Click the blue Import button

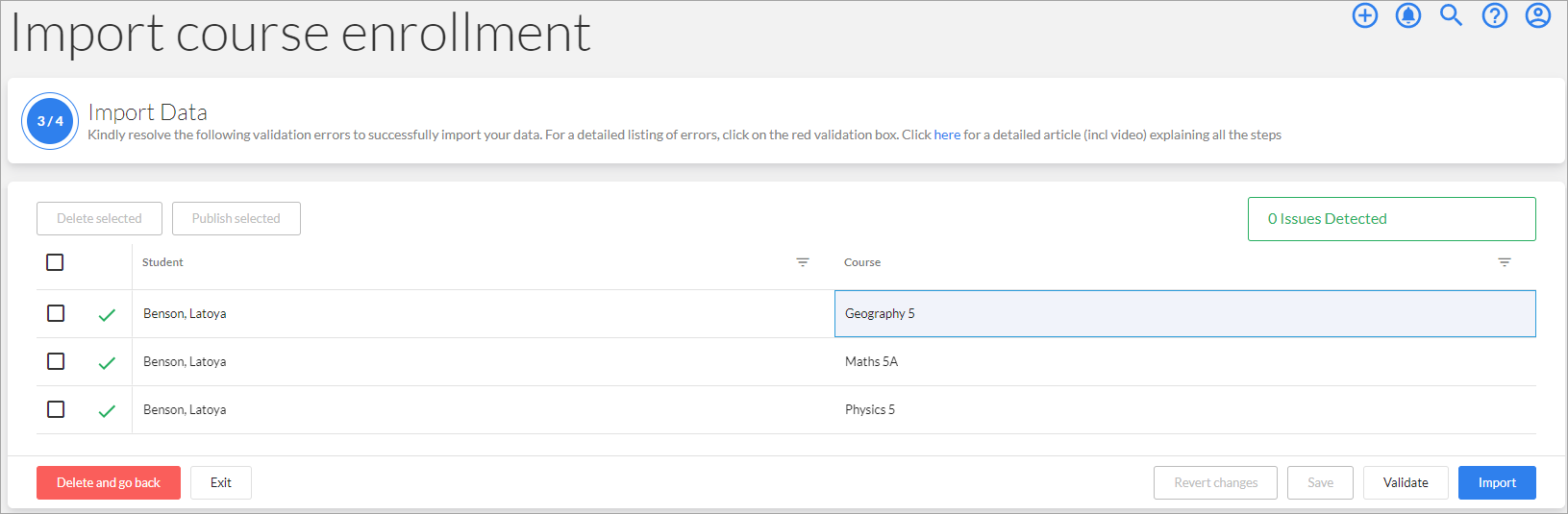click(x=1497, y=482)
